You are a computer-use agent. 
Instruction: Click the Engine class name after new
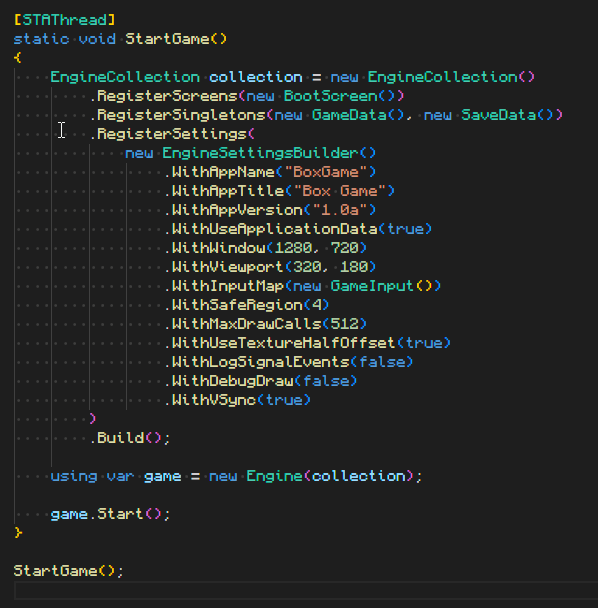point(275,476)
